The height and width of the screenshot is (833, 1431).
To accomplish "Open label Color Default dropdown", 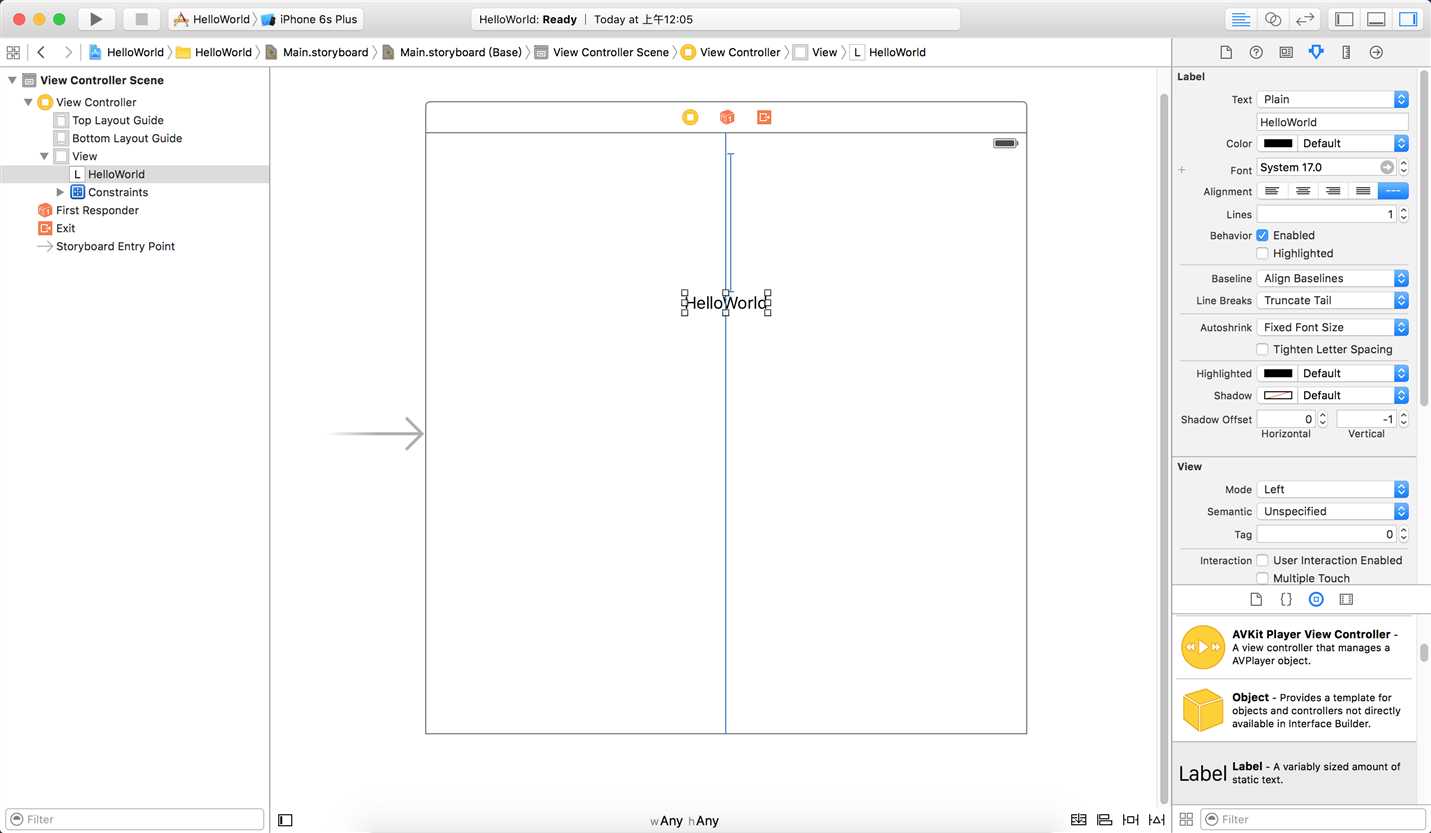I will [1353, 143].
